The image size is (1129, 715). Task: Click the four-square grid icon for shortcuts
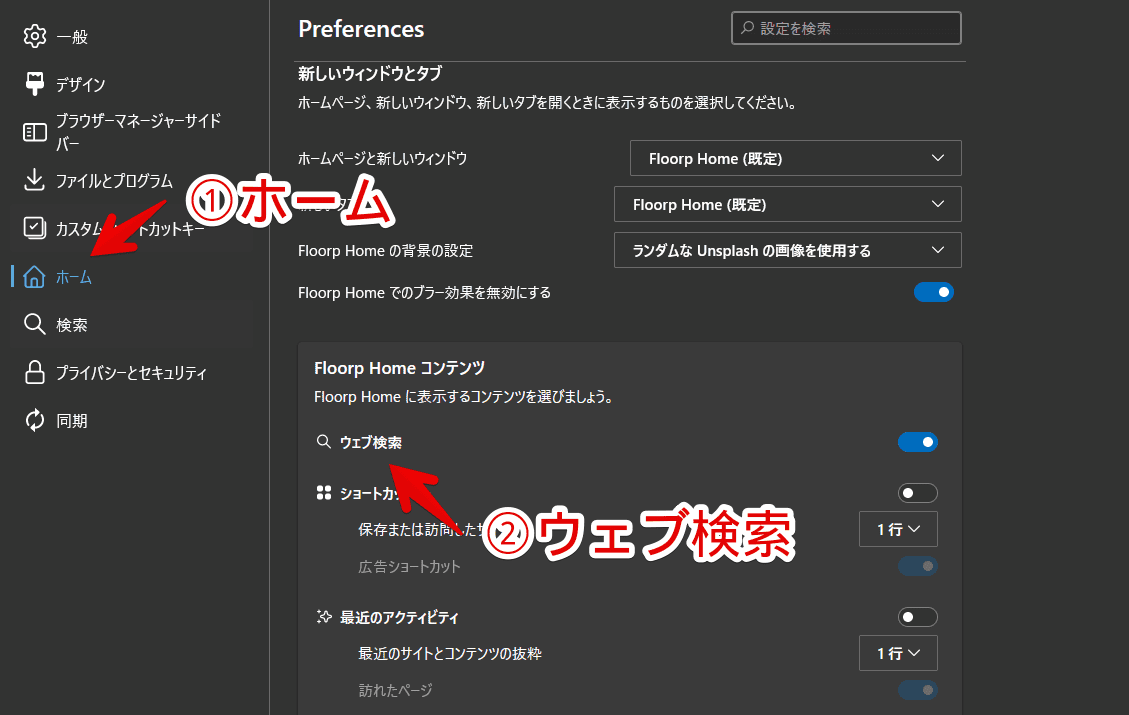pyautogui.click(x=324, y=493)
